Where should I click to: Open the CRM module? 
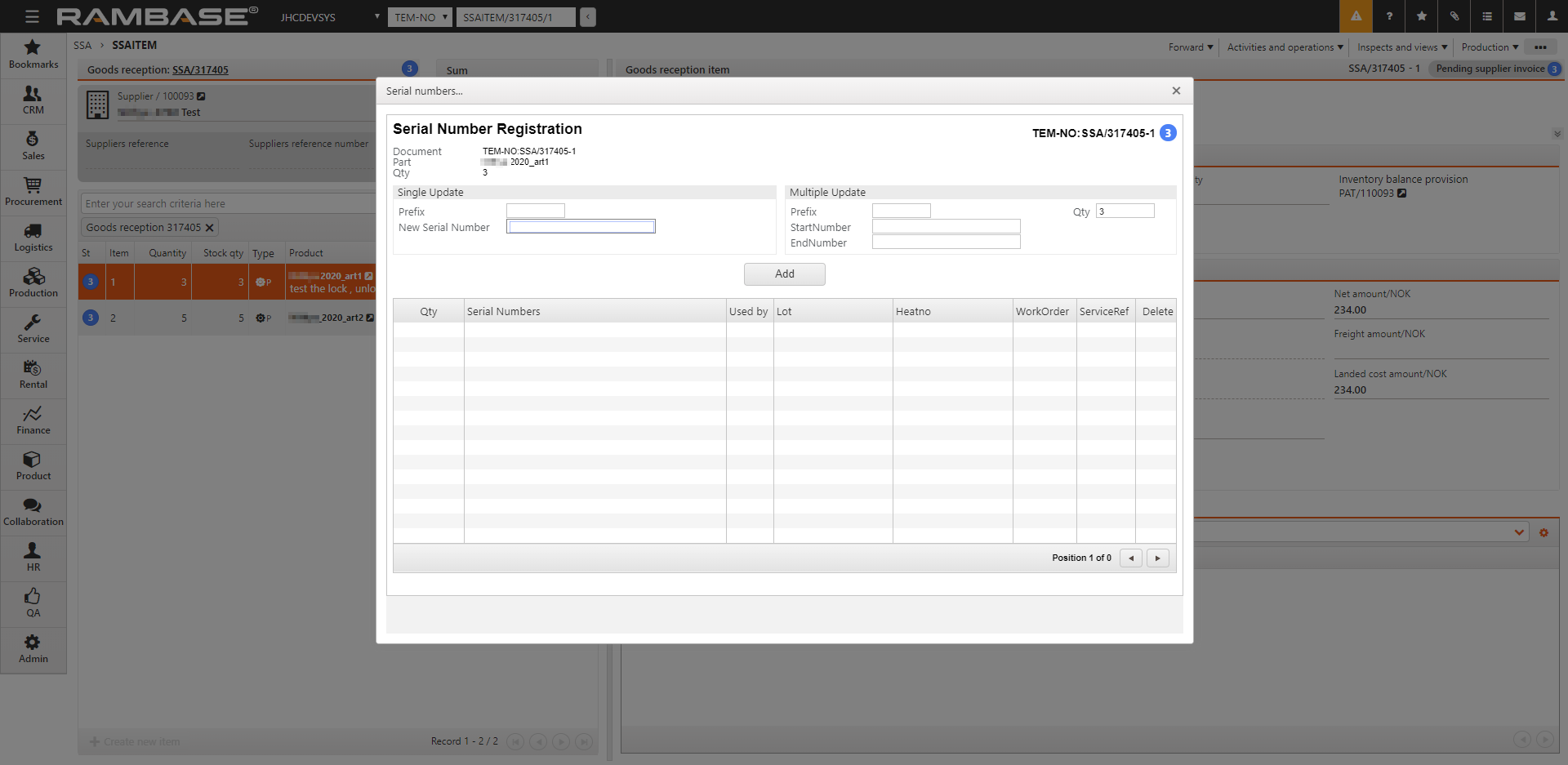[x=33, y=100]
